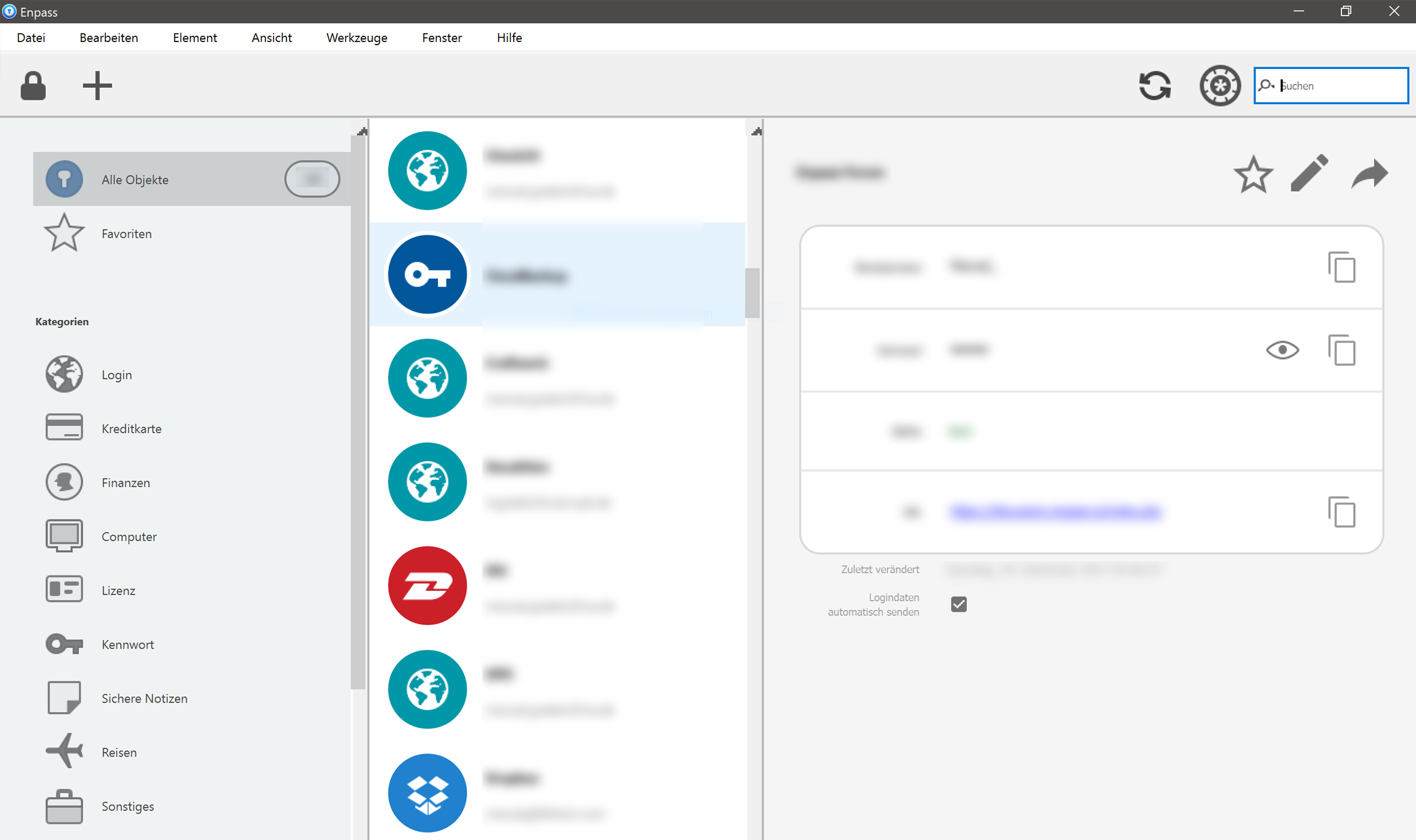The image size is (1416, 840).
Task: Open the search options magnifier dropdown
Action: click(x=1266, y=85)
